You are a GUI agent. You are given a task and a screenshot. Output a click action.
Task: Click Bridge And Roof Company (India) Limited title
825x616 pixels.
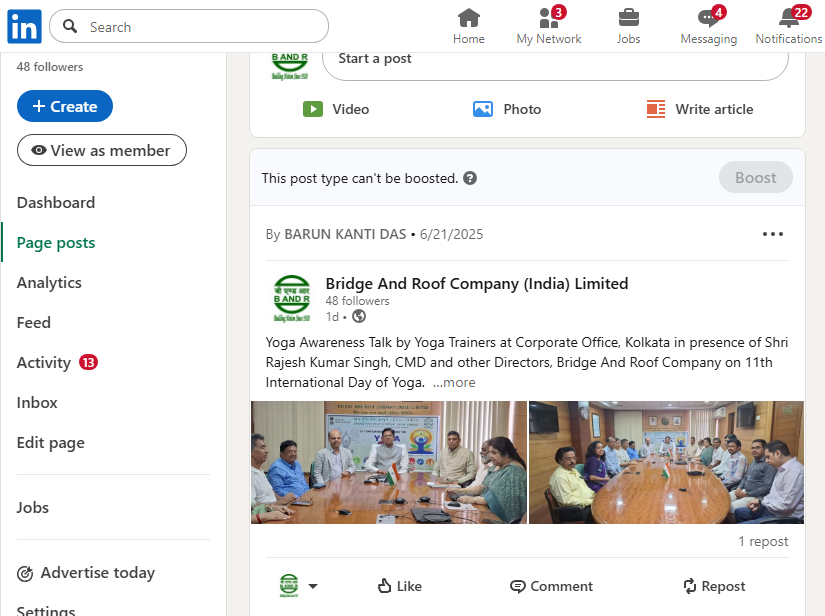477,284
